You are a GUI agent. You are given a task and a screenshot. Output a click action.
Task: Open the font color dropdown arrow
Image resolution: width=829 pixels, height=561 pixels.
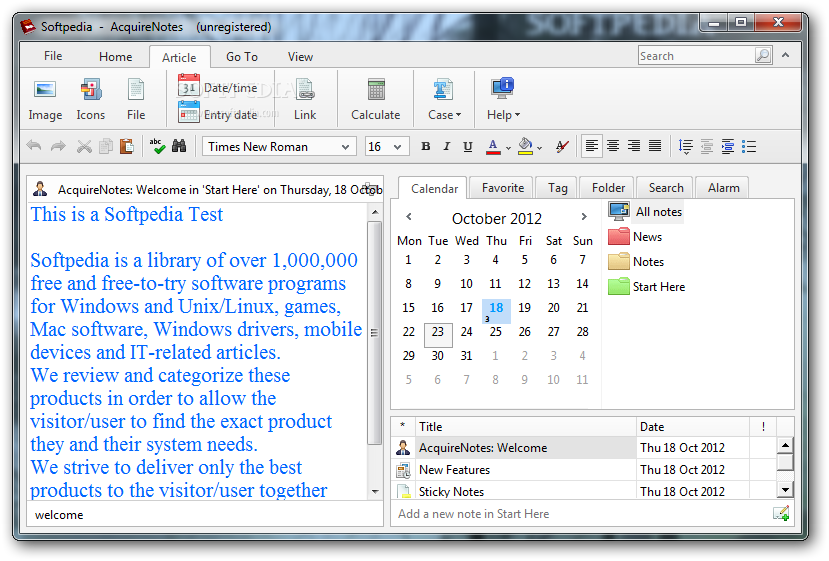pyautogui.click(x=508, y=148)
